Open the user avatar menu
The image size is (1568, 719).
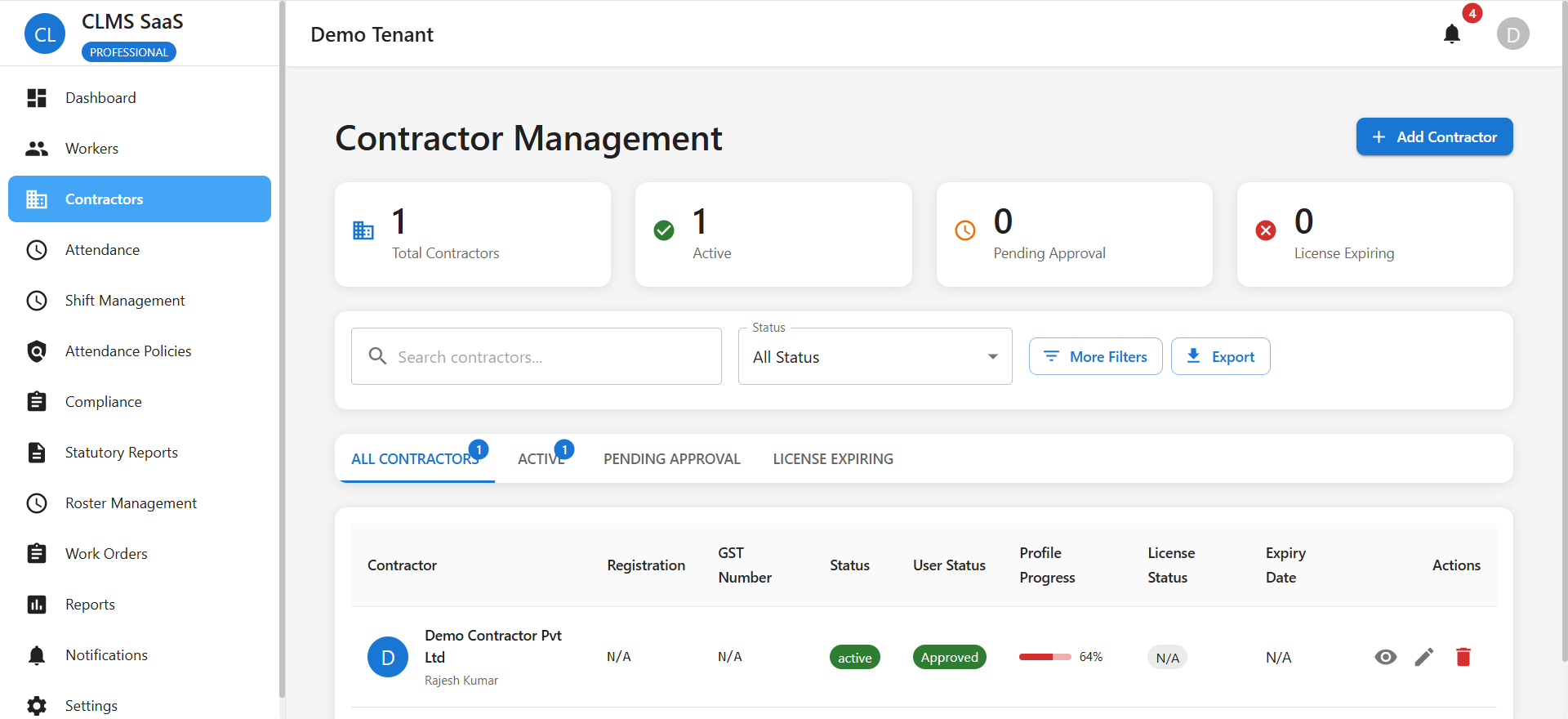click(x=1512, y=34)
